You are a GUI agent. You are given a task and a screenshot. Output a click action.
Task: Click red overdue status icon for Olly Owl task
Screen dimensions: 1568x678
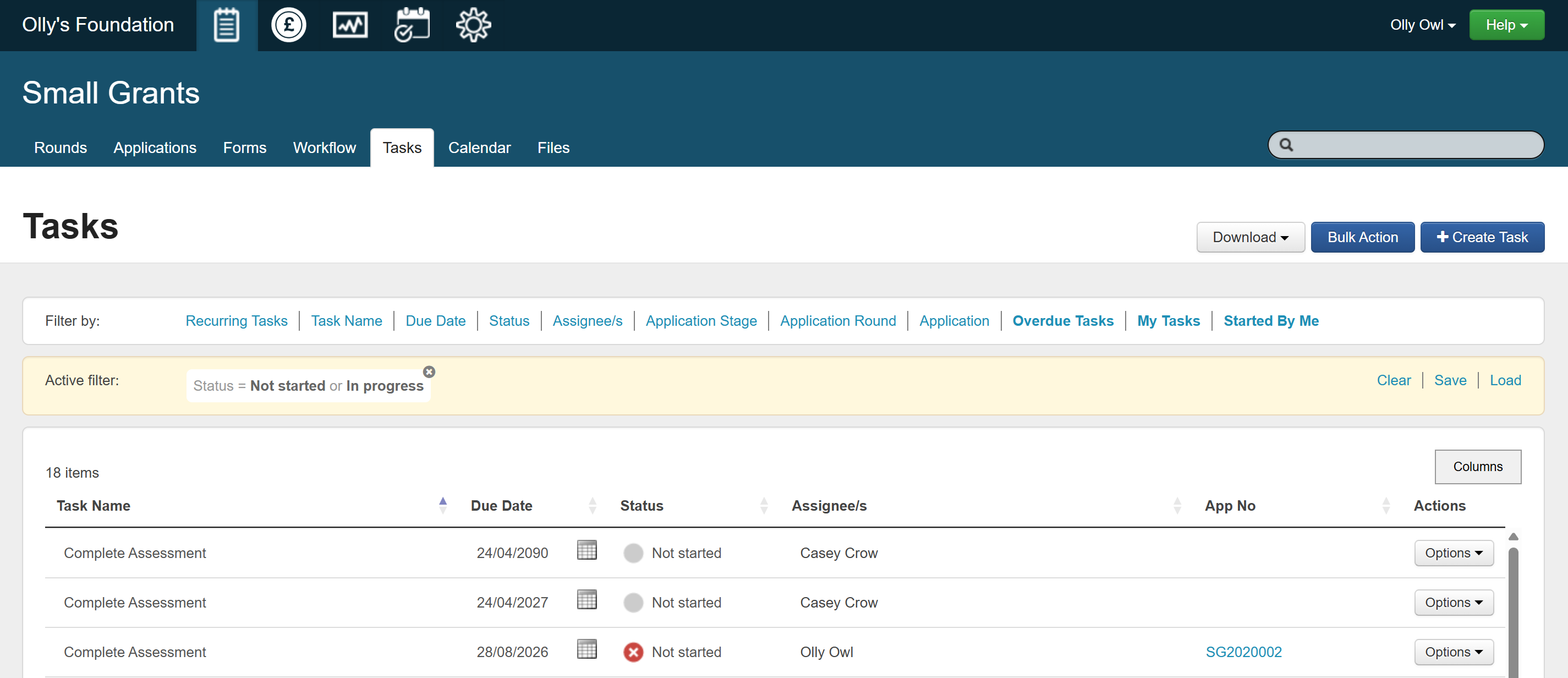pyautogui.click(x=633, y=652)
